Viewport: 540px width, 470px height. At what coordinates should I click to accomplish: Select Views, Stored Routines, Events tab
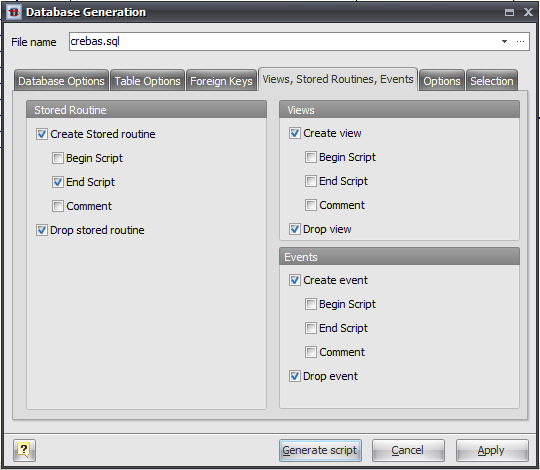338,79
